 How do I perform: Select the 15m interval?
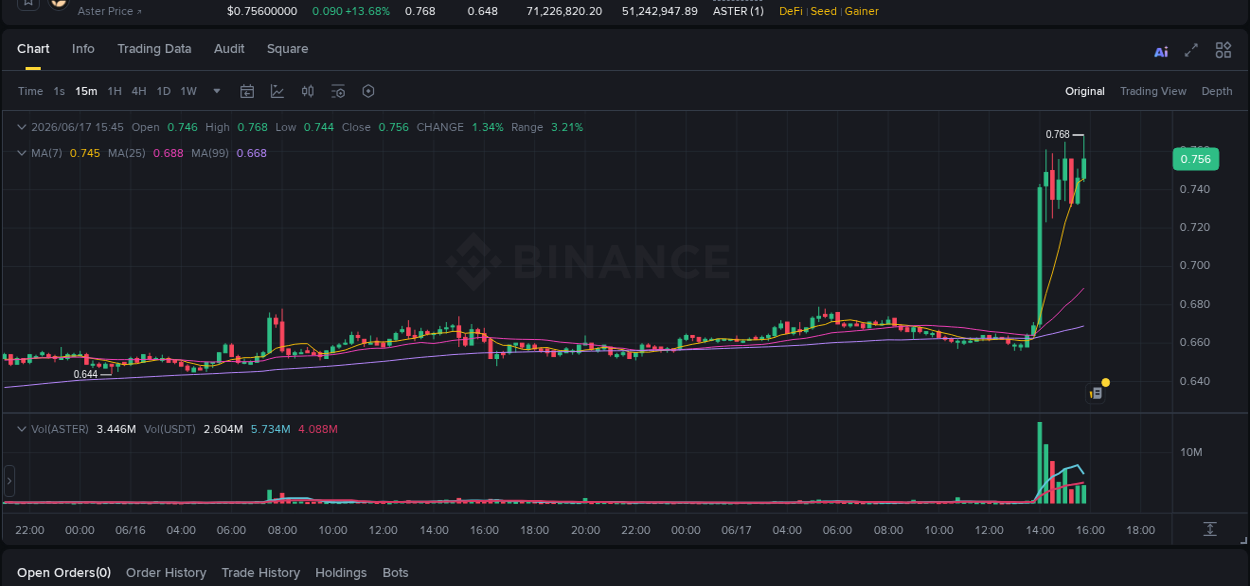click(86, 91)
